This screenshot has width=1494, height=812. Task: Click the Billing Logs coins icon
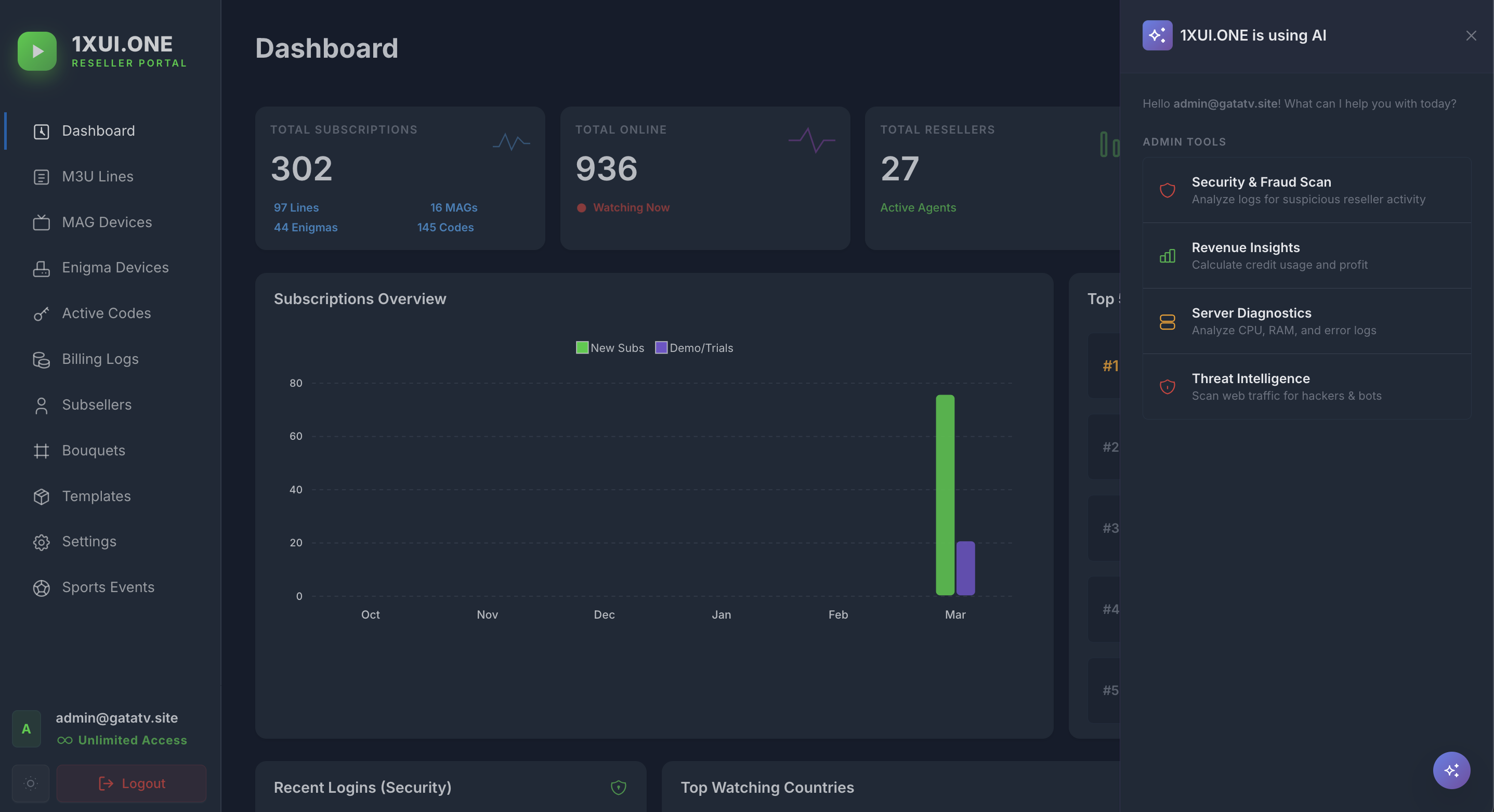[x=41, y=360]
